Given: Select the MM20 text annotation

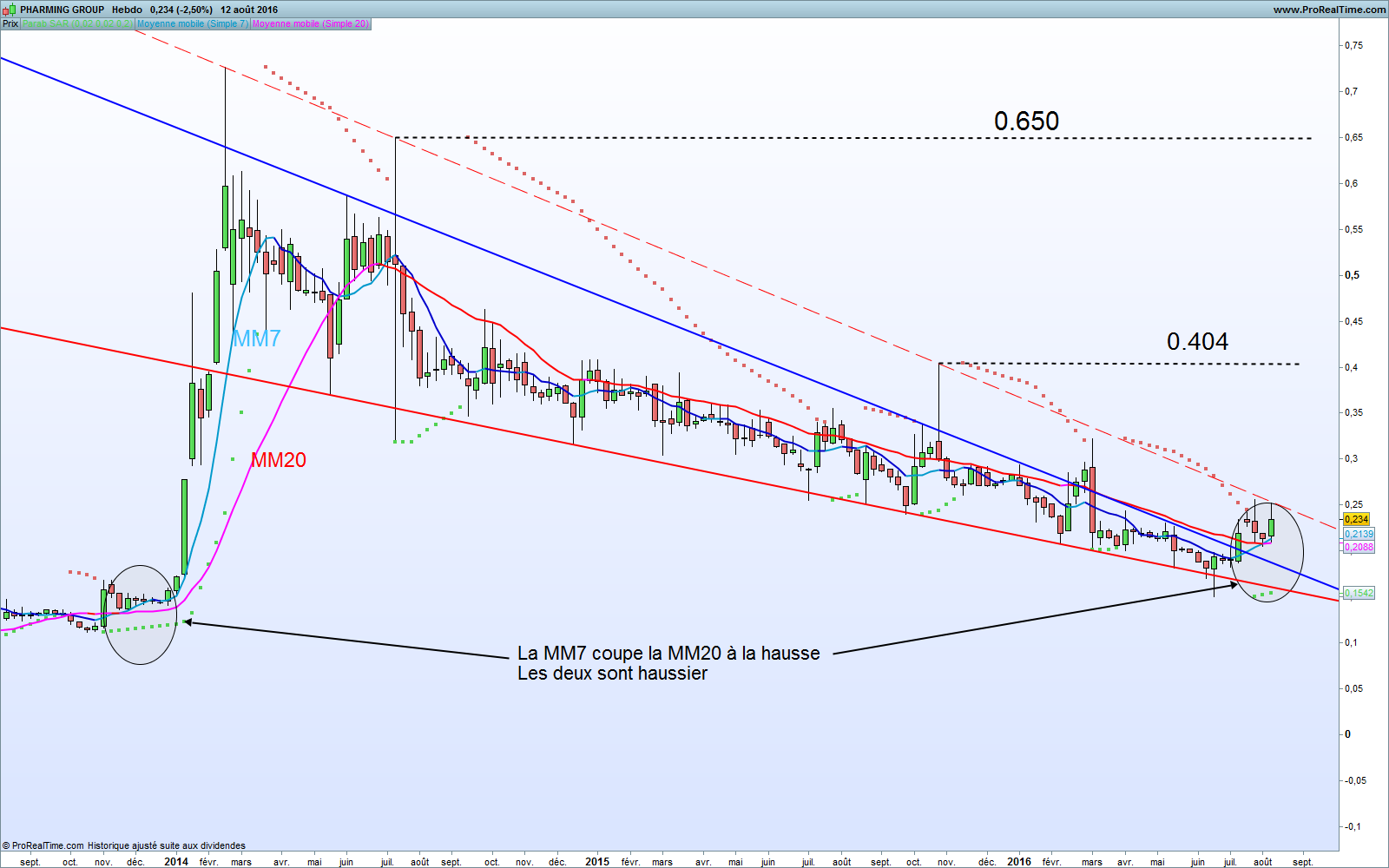Looking at the screenshot, I should 279,460.
